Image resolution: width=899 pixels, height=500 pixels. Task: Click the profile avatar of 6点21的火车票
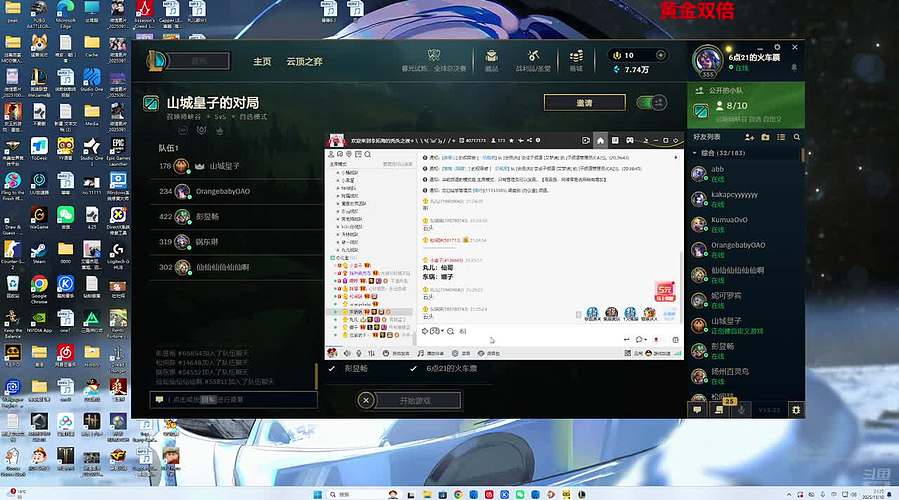click(707, 61)
